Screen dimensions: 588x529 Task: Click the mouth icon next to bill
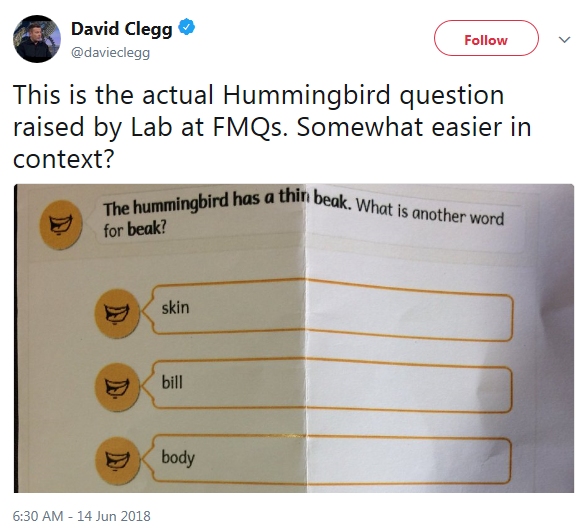(x=117, y=387)
